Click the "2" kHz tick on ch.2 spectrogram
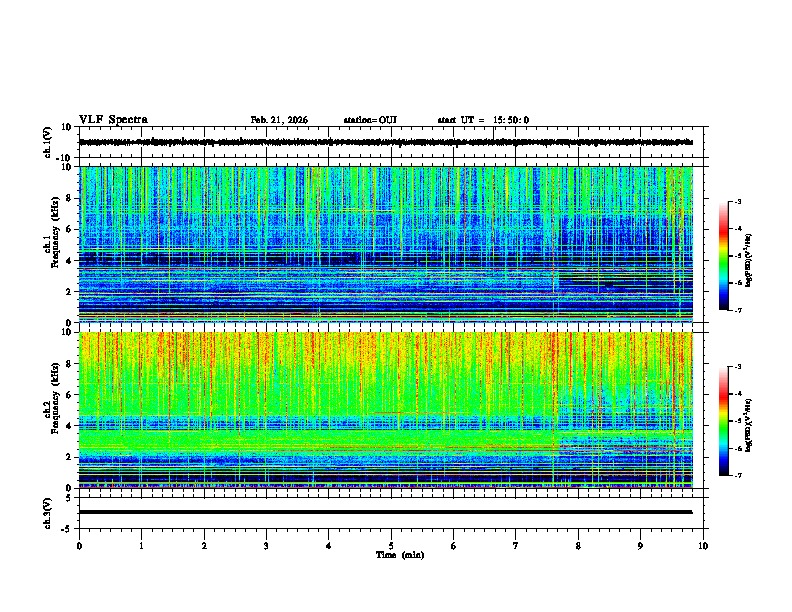This screenshot has height=612, width=792. tap(69, 457)
